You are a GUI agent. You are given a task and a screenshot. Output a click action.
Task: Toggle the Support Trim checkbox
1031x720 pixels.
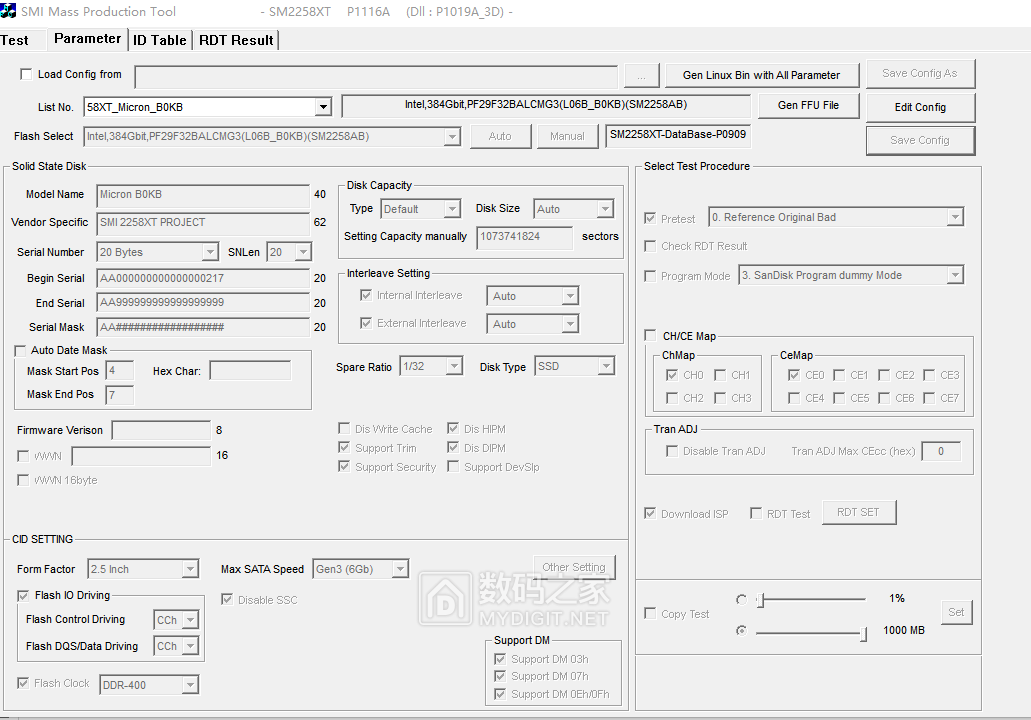pyautogui.click(x=344, y=448)
